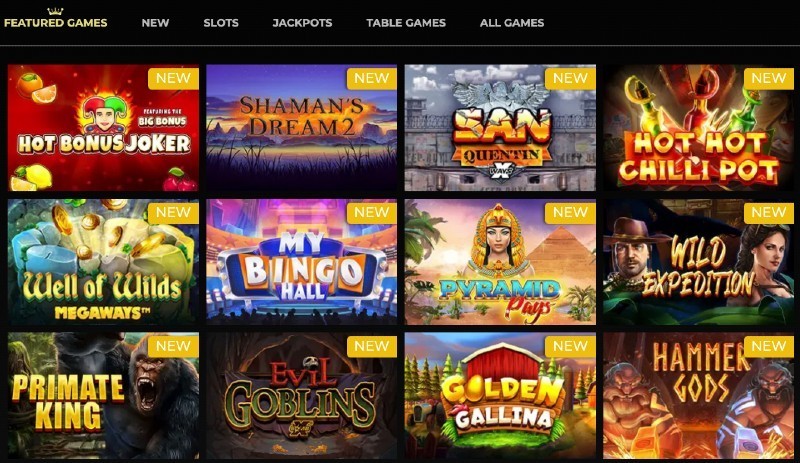
Task: Select the Evil Goblins game
Action: 302,396
